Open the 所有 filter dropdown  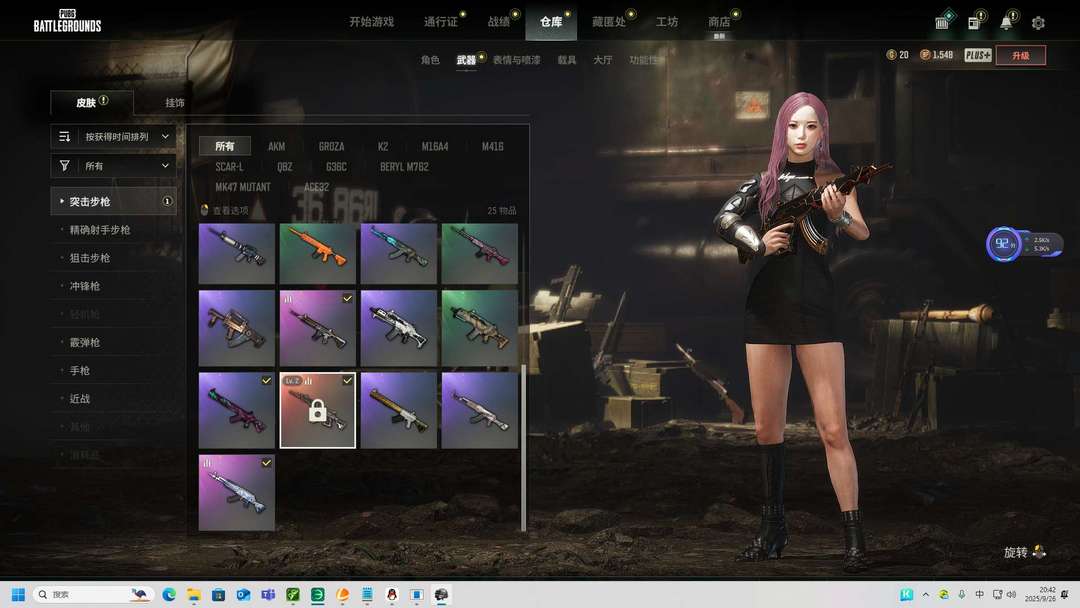point(114,166)
